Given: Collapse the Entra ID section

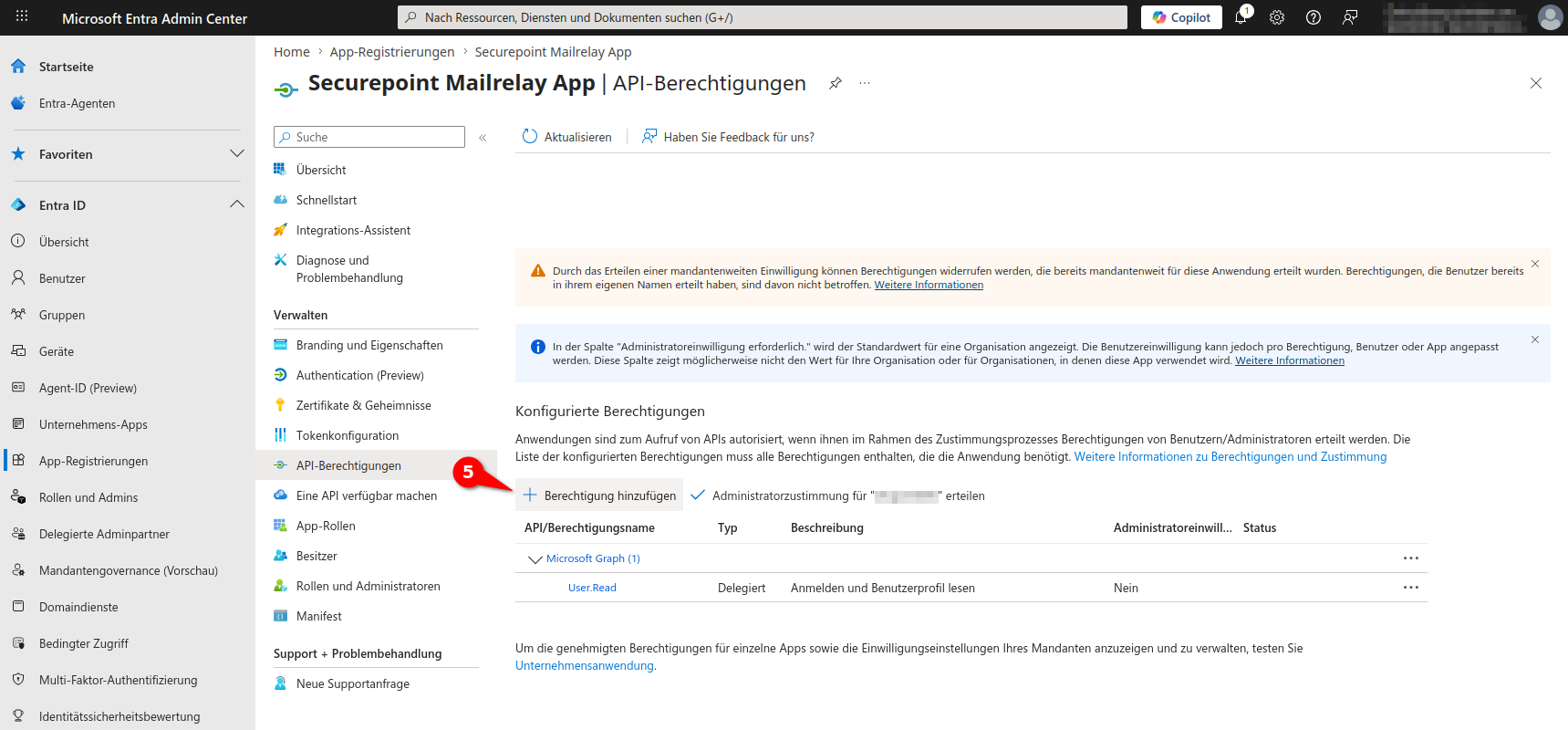Looking at the screenshot, I should point(237,204).
